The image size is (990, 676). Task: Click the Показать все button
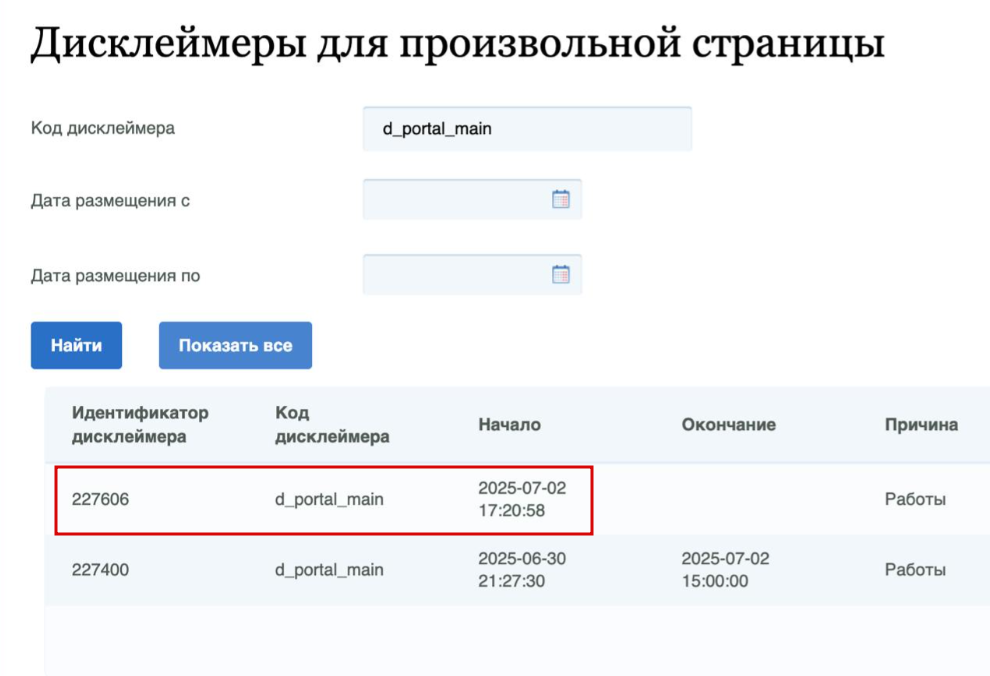click(236, 345)
